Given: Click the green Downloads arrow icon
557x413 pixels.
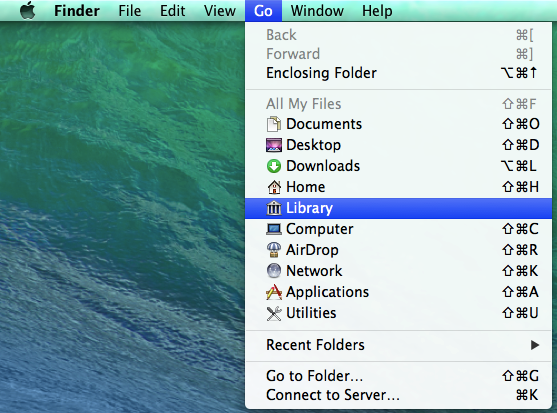Looking at the screenshot, I should coord(274,166).
